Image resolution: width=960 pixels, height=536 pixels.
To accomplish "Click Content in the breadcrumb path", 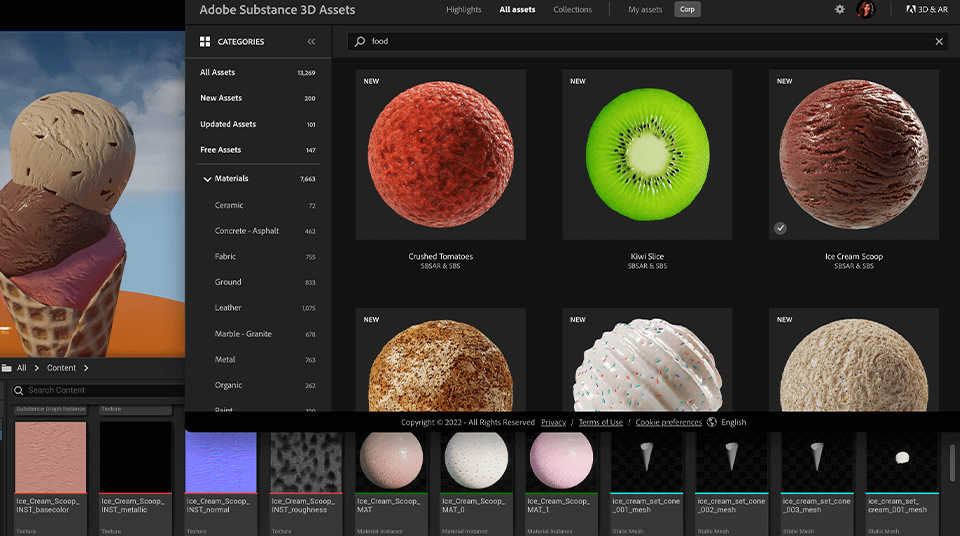I will [x=61, y=368].
